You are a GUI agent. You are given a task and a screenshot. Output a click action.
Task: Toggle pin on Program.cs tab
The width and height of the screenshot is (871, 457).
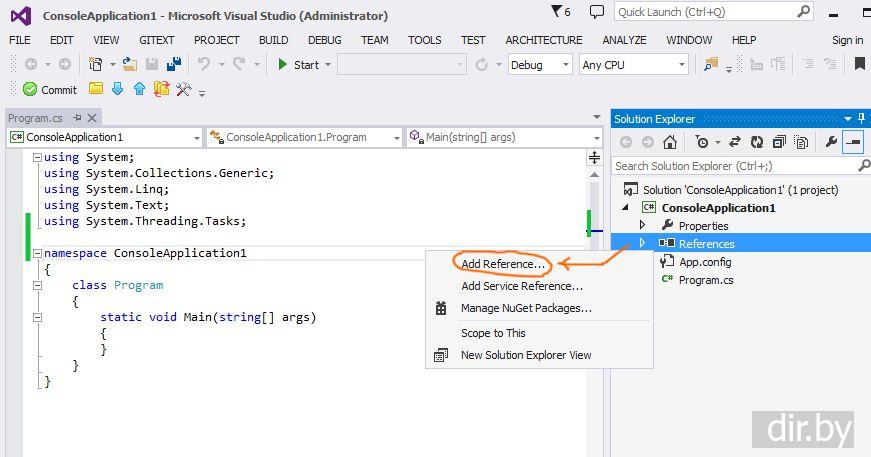pyautogui.click(x=77, y=118)
